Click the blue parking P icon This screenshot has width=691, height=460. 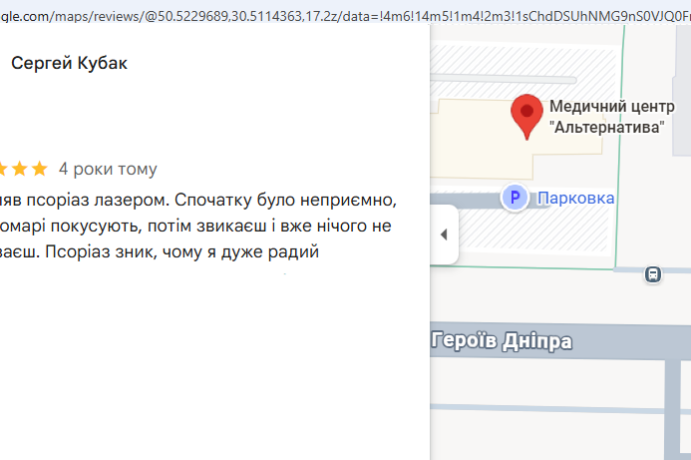point(515,197)
